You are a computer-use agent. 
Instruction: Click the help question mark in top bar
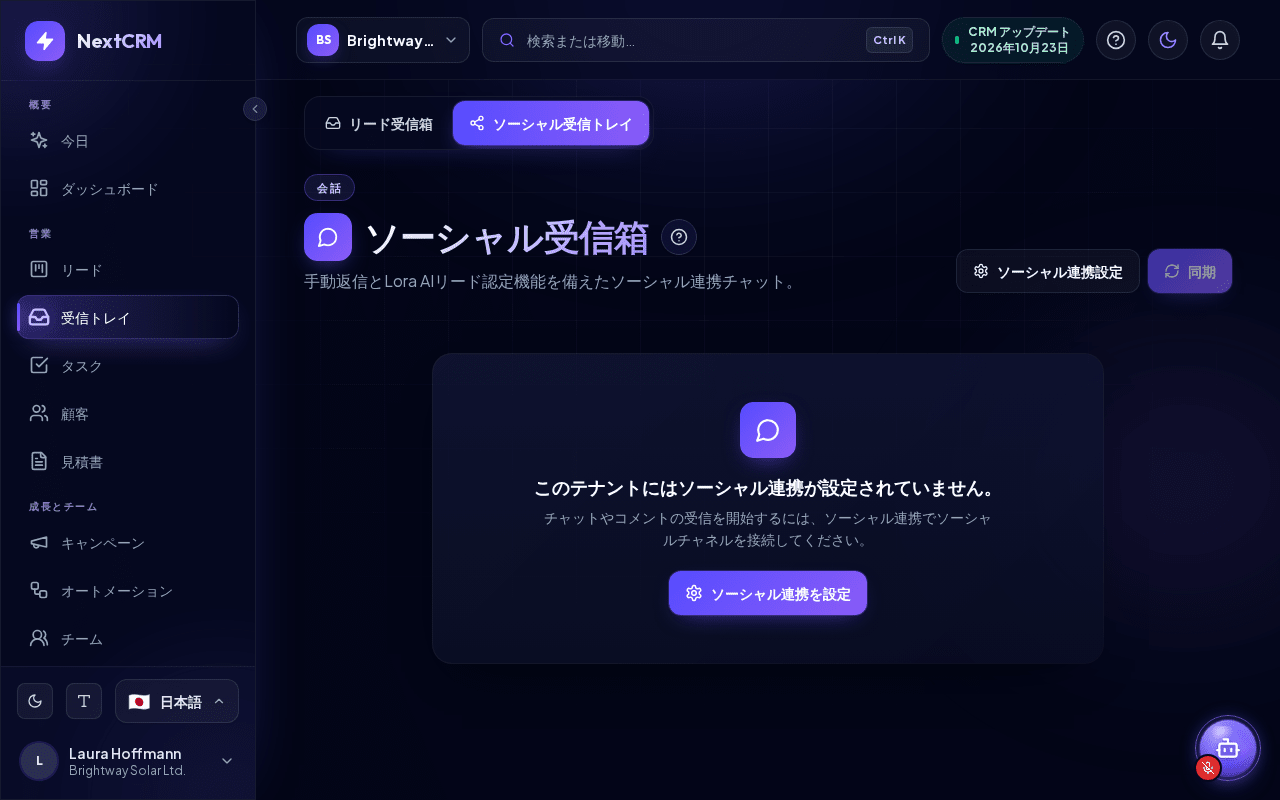(1116, 40)
